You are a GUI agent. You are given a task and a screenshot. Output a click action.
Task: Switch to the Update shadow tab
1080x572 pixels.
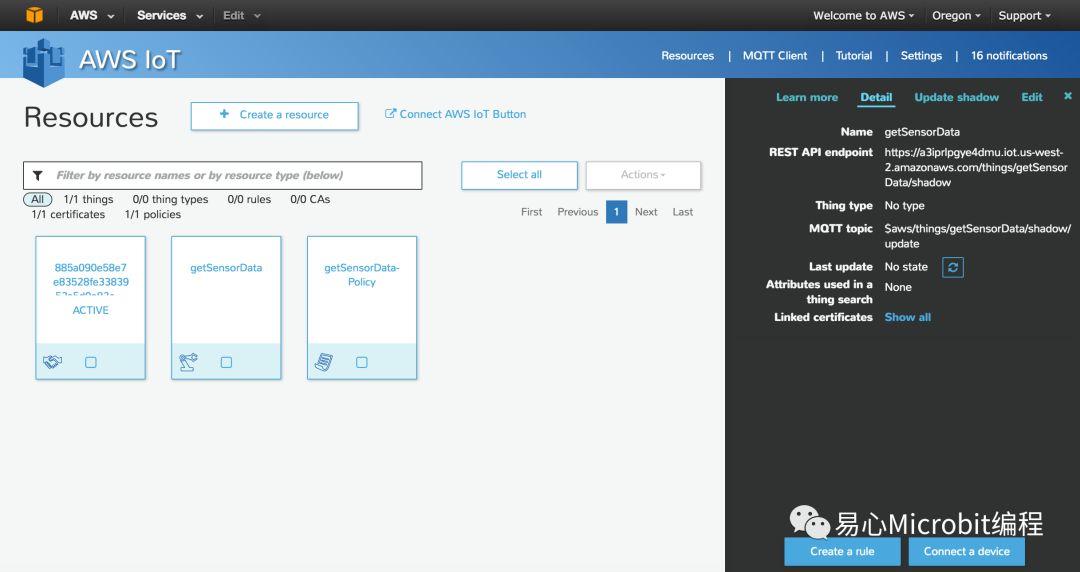point(956,97)
